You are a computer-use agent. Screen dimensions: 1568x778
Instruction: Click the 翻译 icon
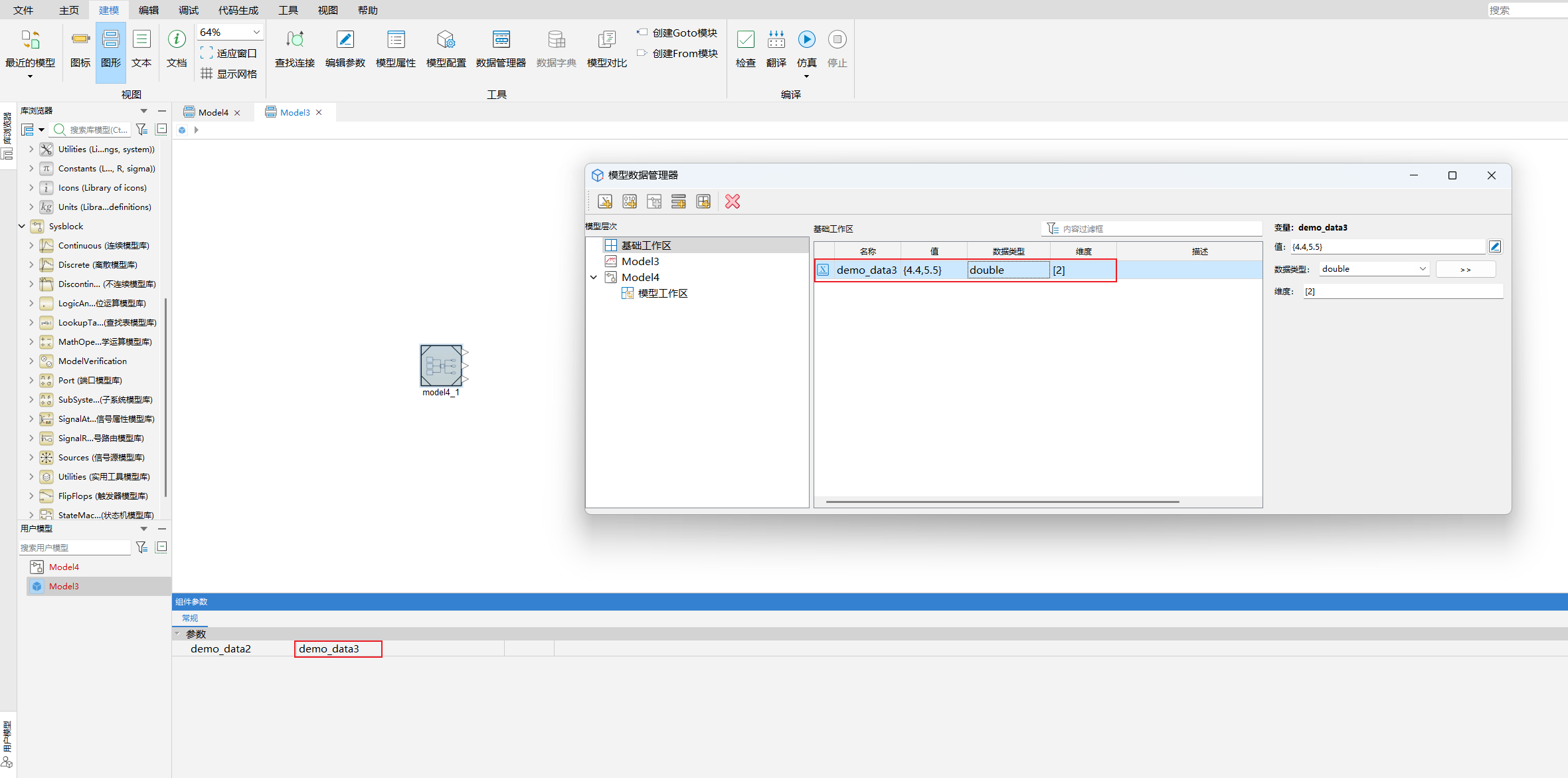tap(776, 40)
